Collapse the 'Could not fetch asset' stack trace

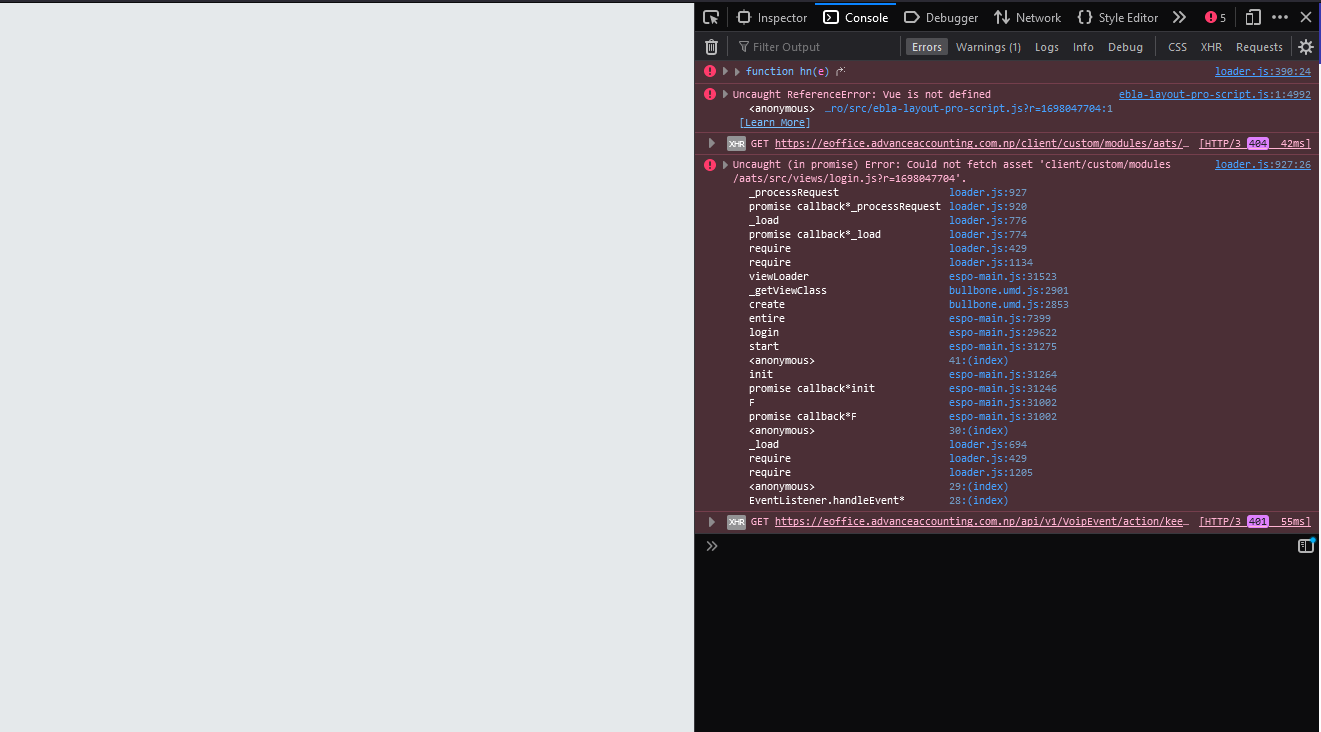(x=725, y=164)
